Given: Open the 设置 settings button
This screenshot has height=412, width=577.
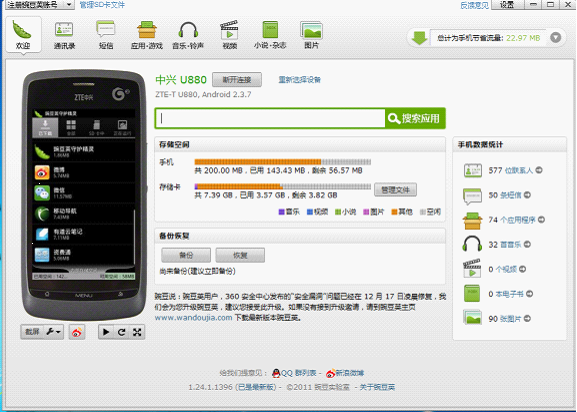Looking at the screenshot, I should click(x=507, y=5).
